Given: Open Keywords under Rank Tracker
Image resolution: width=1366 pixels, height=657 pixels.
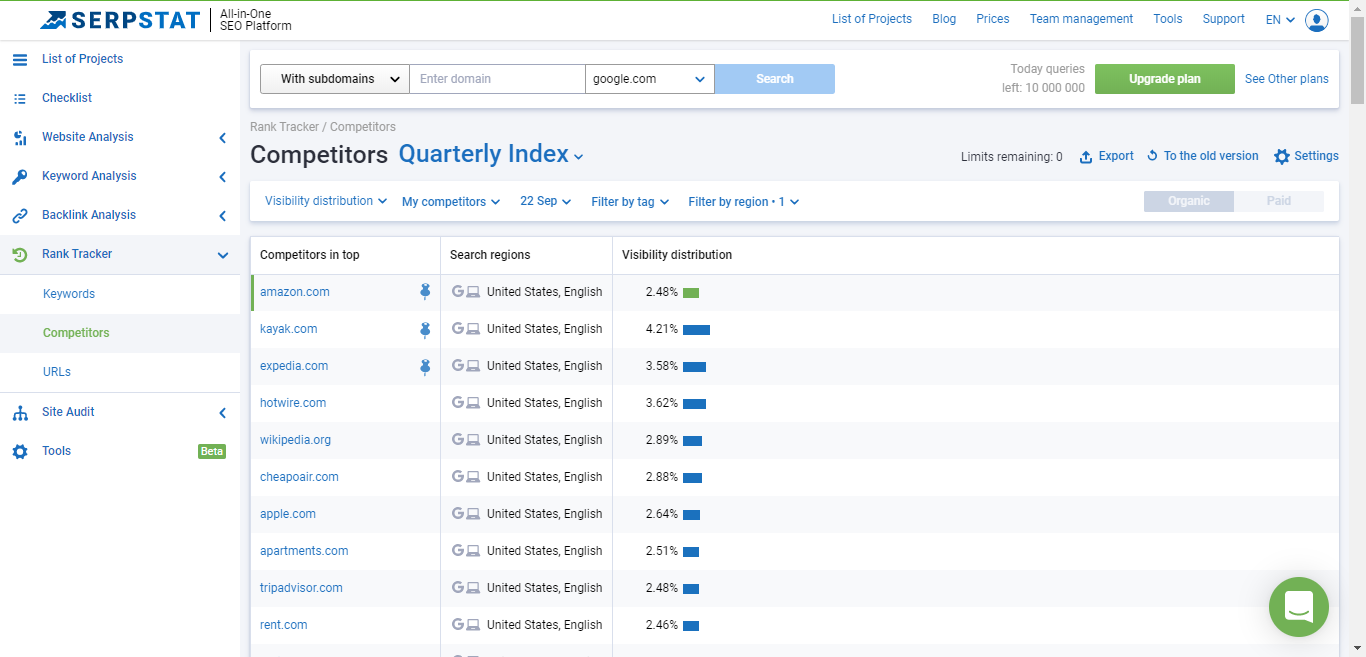Looking at the screenshot, I should coord(69,294).
